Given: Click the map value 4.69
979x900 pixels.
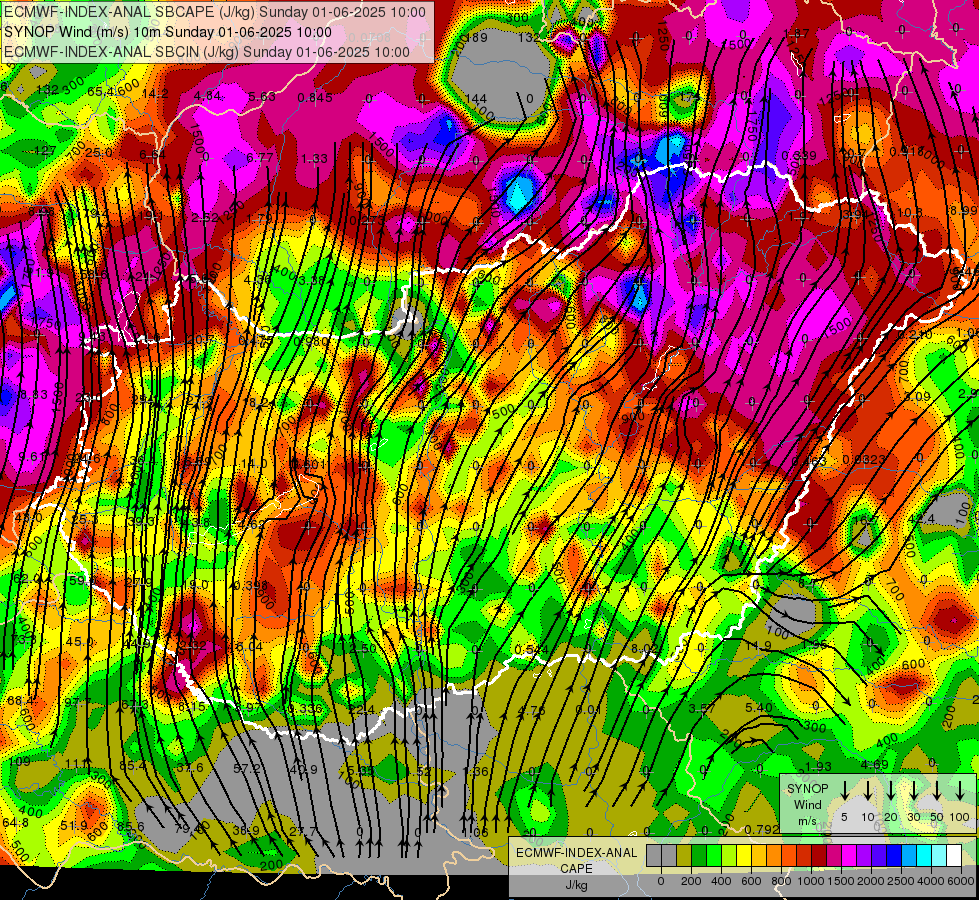Looking at the screenshot, I should tap(875, 764).
